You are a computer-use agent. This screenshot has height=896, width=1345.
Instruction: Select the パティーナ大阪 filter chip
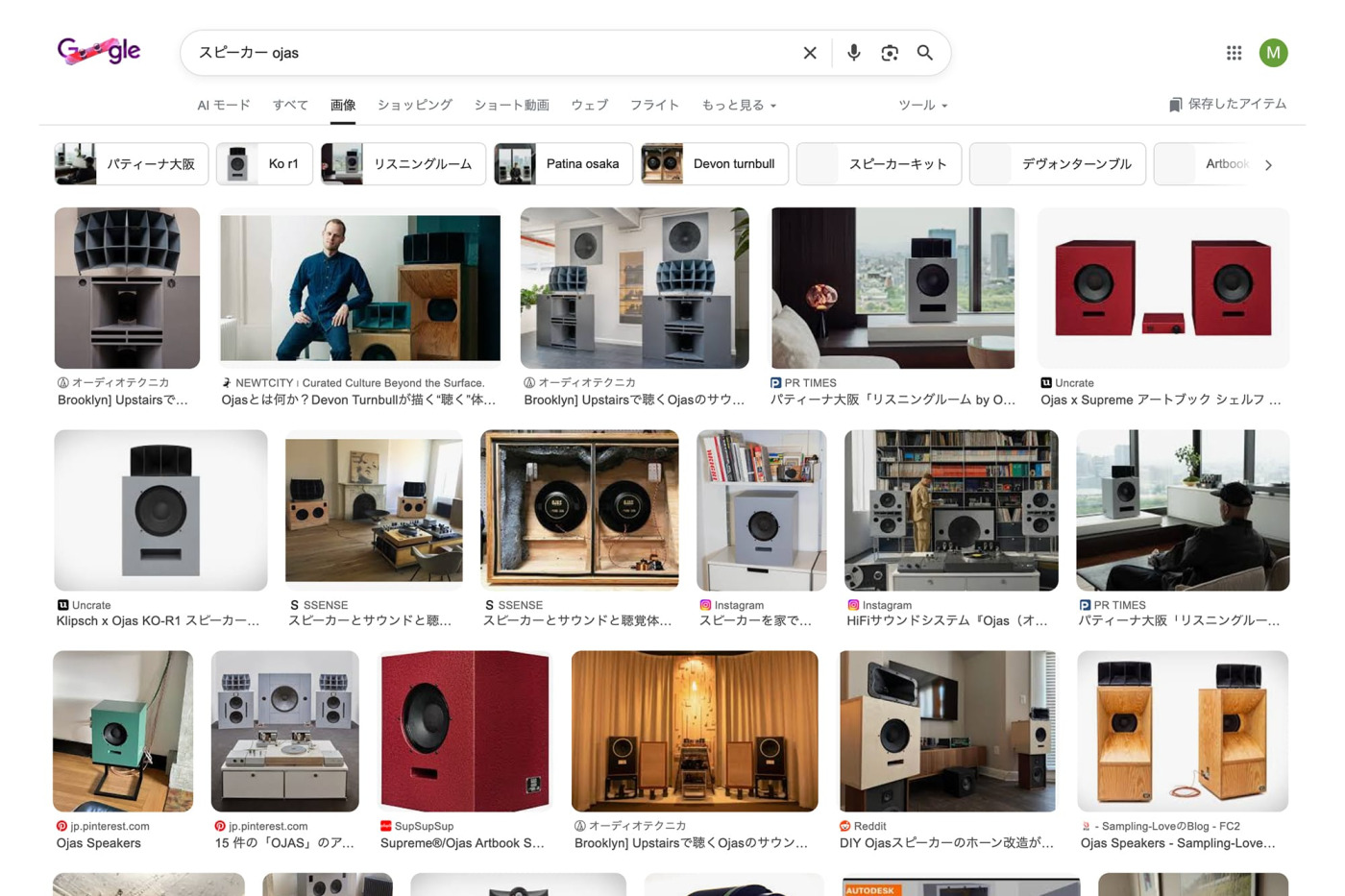point(130,164)
